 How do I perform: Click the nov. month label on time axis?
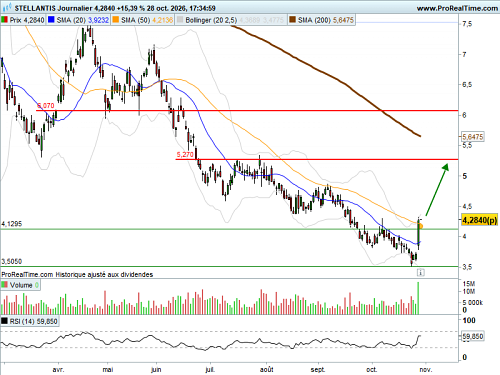tap(426, 369)
